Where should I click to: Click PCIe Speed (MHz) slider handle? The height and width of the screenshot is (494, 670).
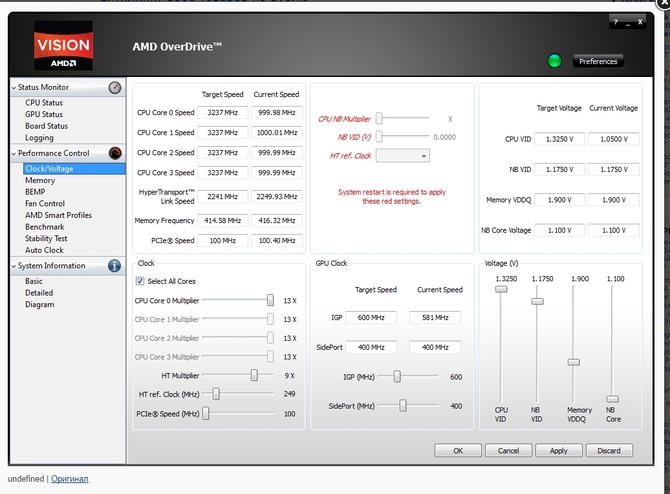206,413
